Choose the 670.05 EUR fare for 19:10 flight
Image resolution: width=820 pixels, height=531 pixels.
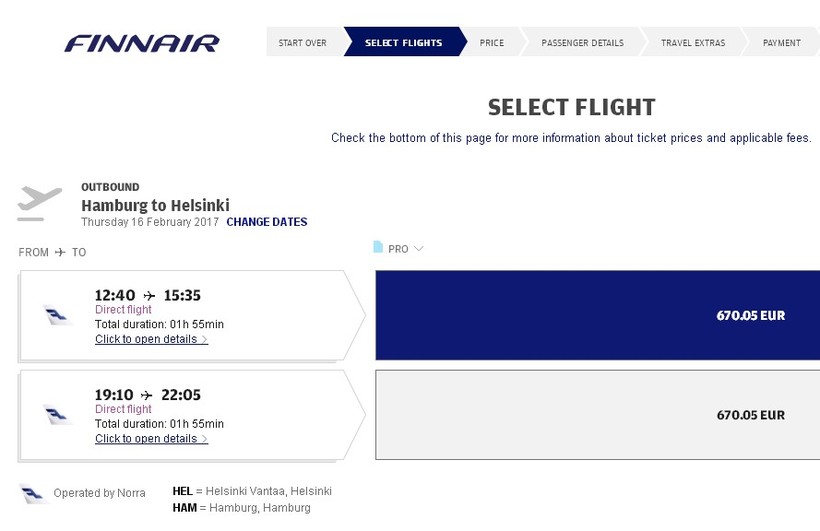pos(597,415)
